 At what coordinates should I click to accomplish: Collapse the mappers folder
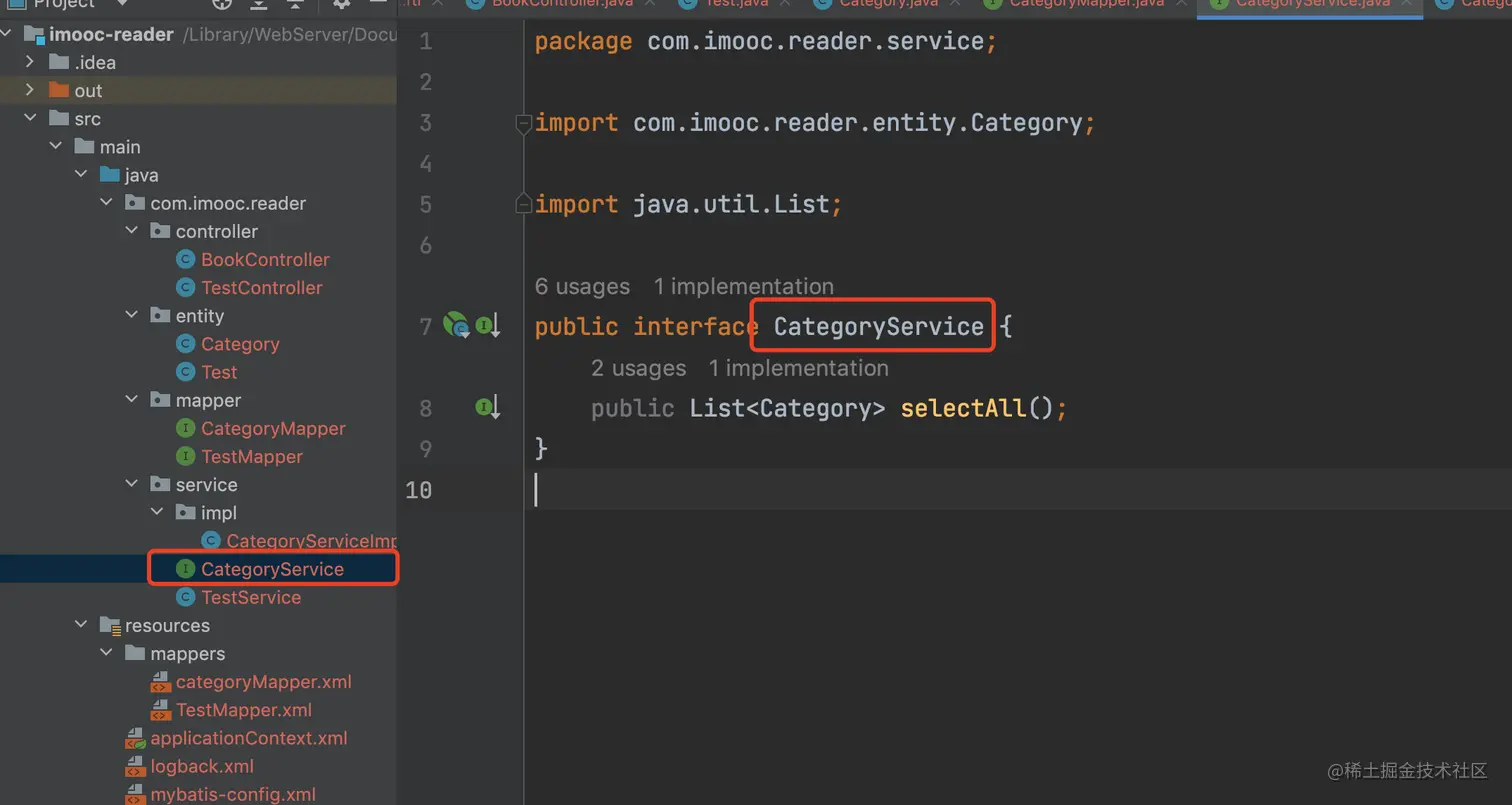(107, 653)
